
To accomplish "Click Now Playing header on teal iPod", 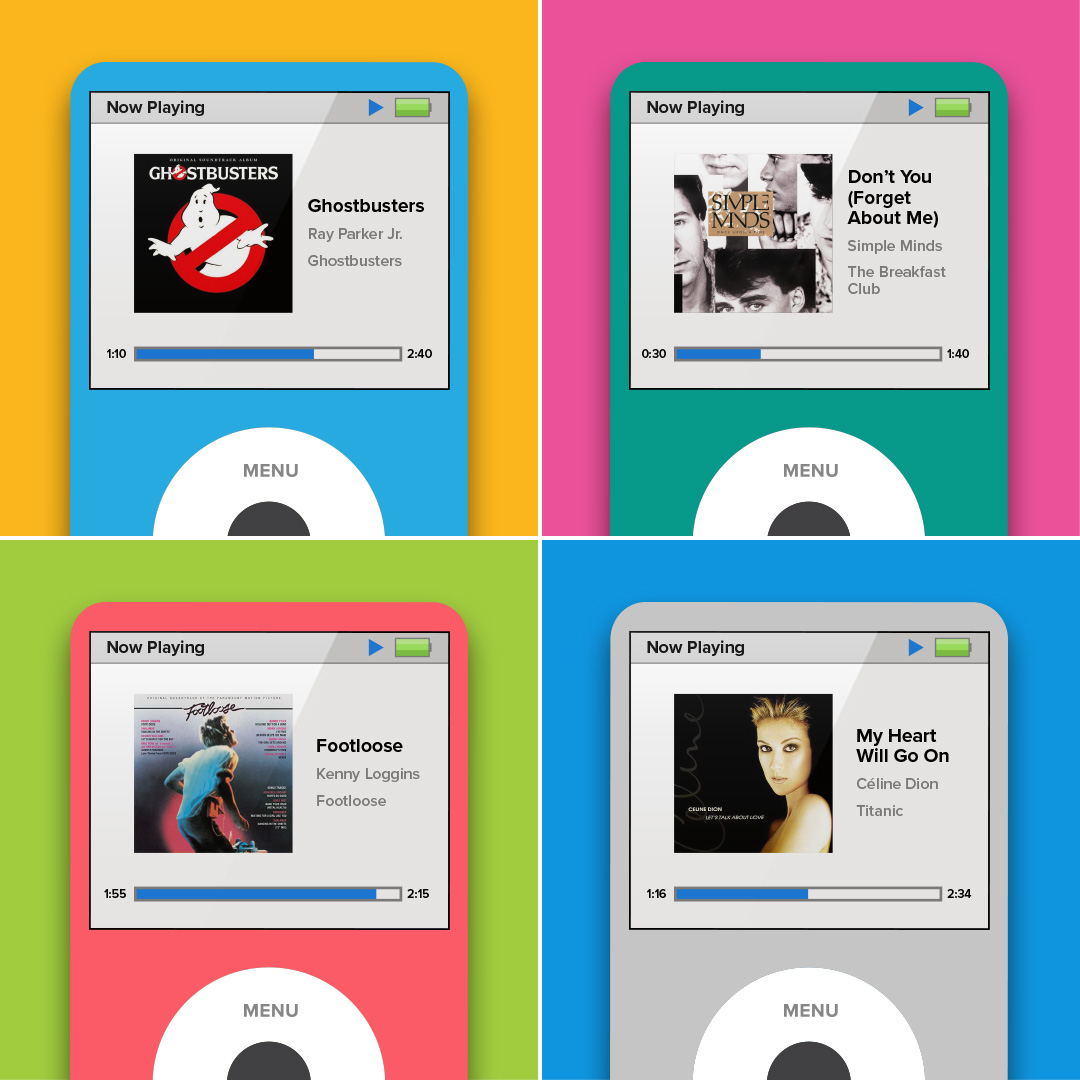I will tap(696, 107).
